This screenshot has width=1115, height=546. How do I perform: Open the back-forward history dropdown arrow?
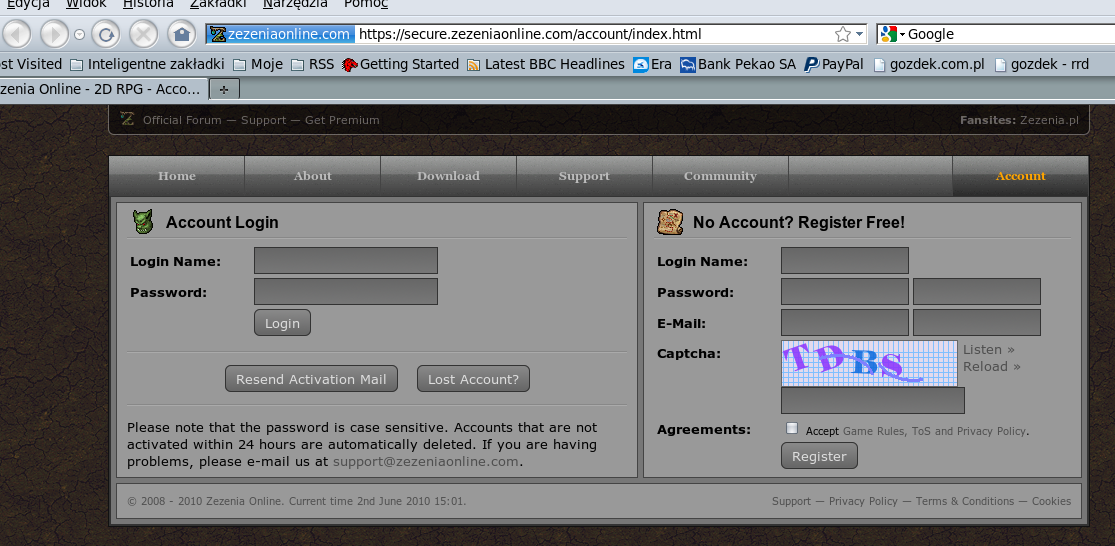click(79, 34)
